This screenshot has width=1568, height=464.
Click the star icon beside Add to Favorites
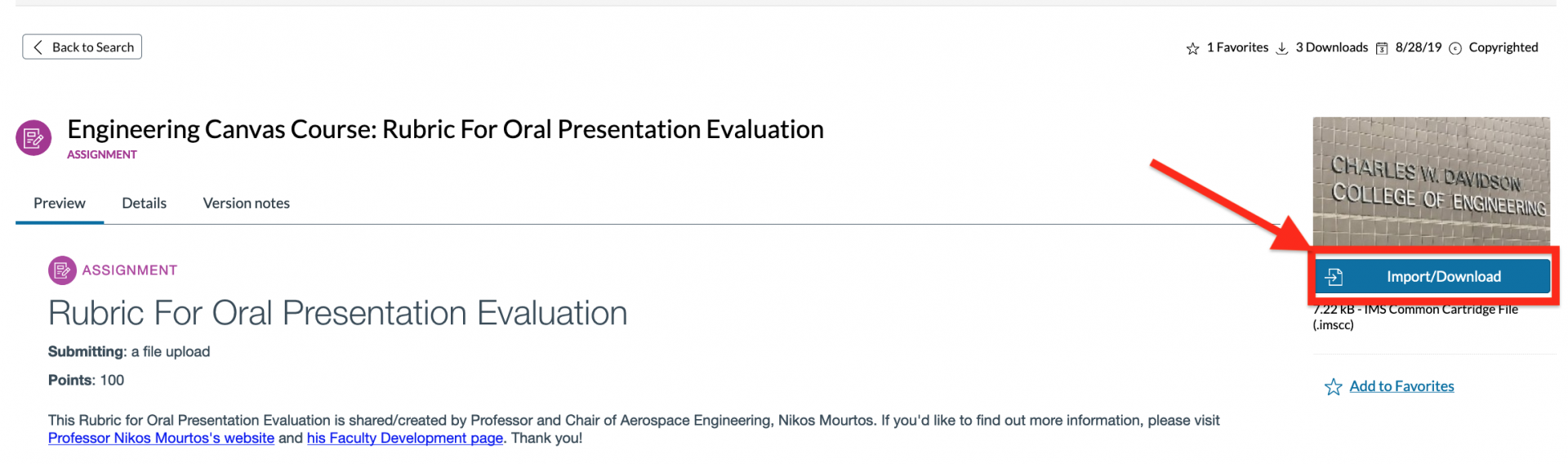(1334, 387)
